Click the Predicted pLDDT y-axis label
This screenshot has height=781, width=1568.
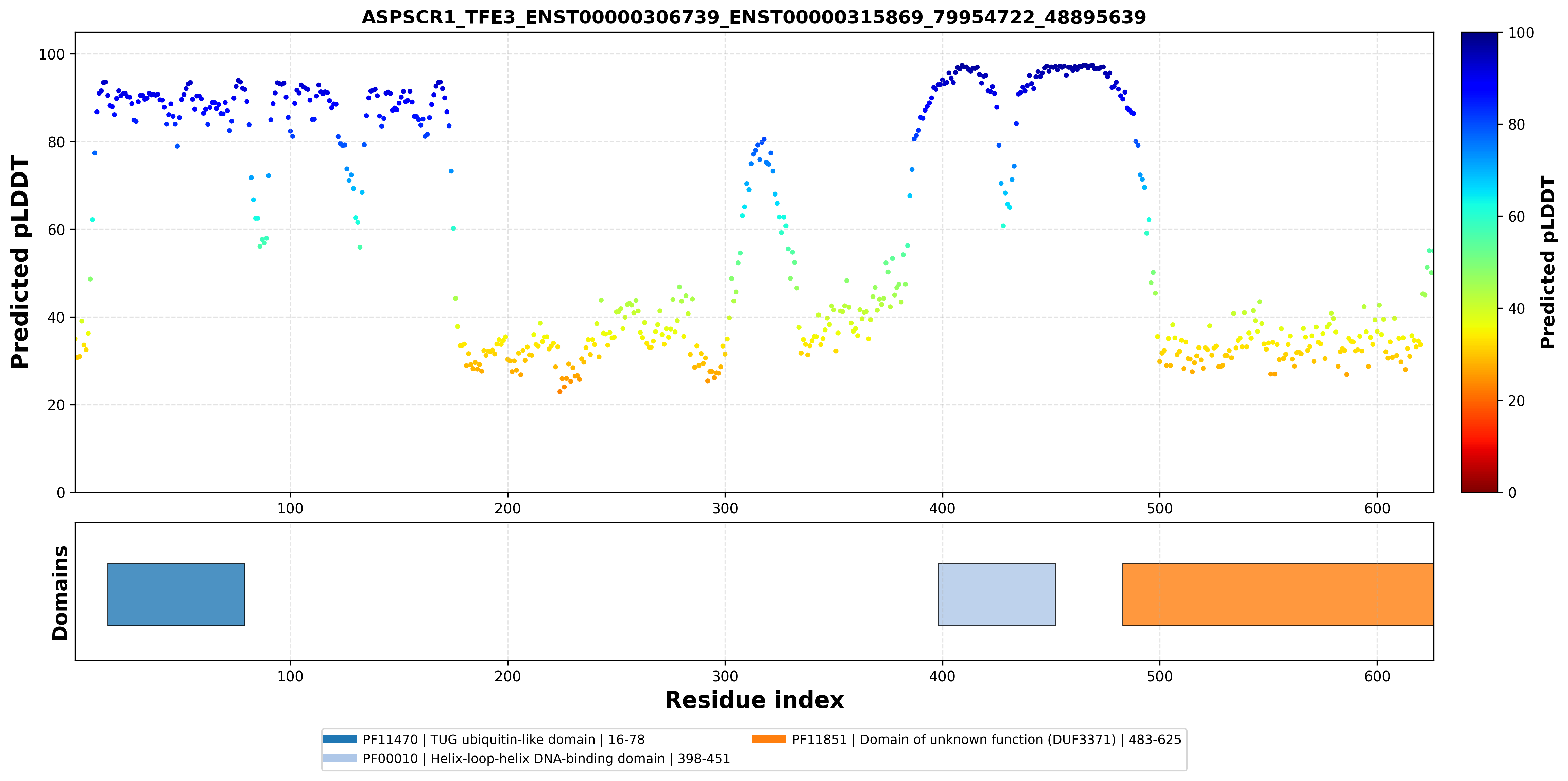pyautogui.click(x=19, y=262)
